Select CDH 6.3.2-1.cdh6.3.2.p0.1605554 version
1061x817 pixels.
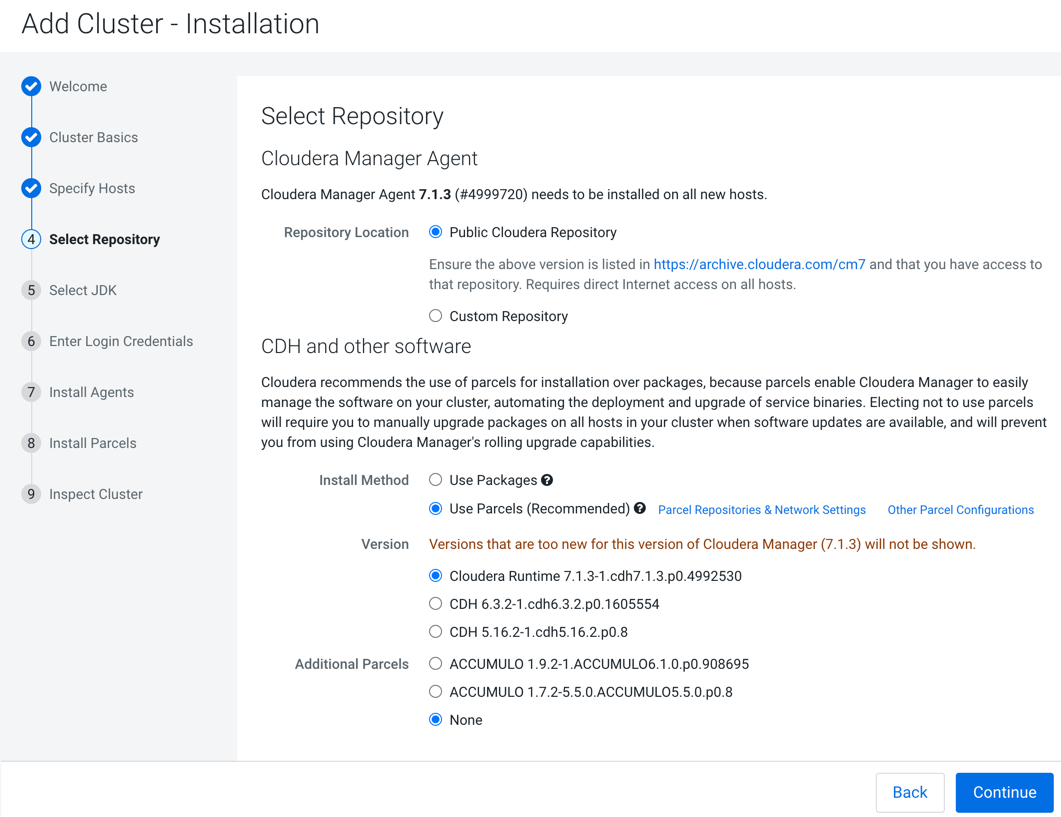[436, 605]
